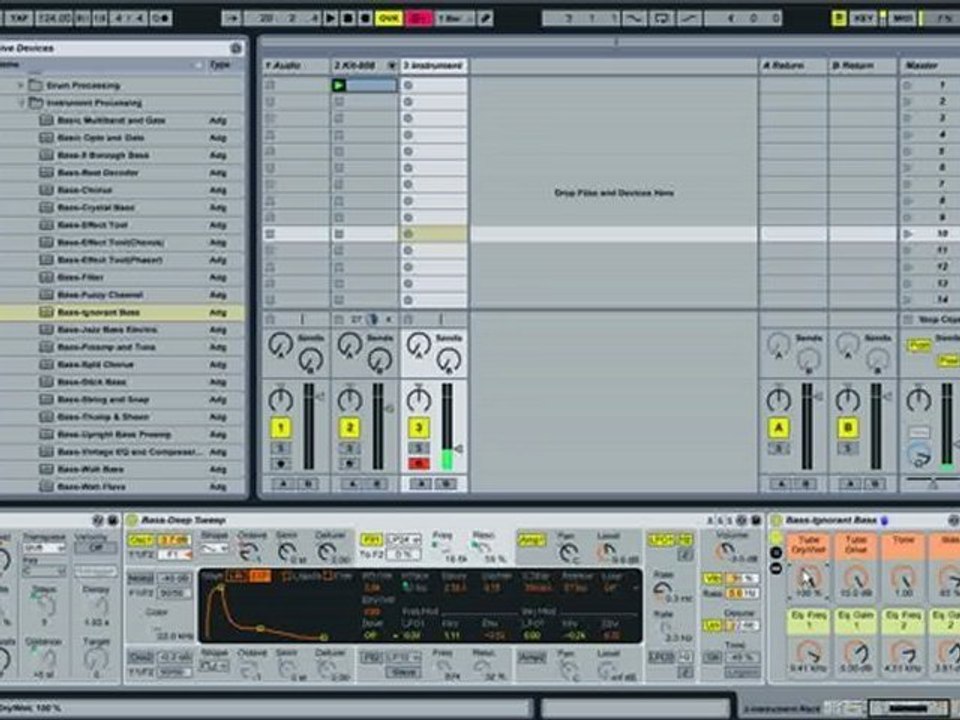Click the Tube Dry/Wet macro knob
Viewport: 960px width, 720px height.
coord(808,577)
